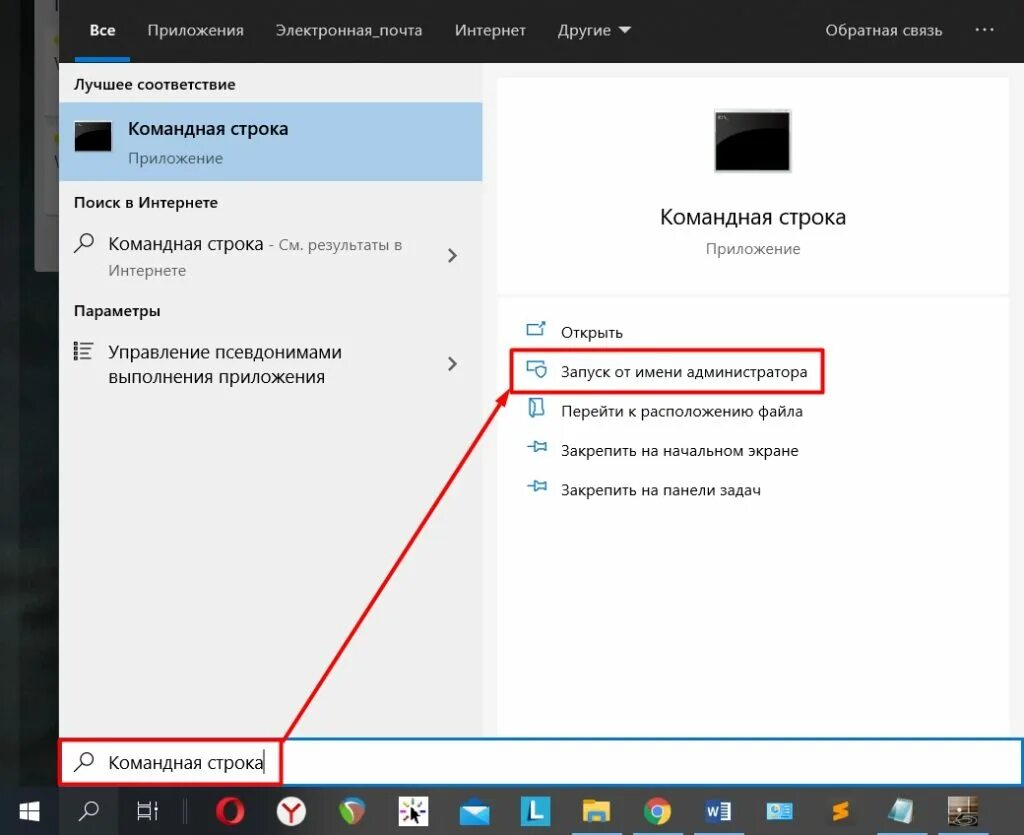Viewport: 1024px width, 835px height.
Task: Select 'Командная строка' best match result
Action: tap(271, 142)
